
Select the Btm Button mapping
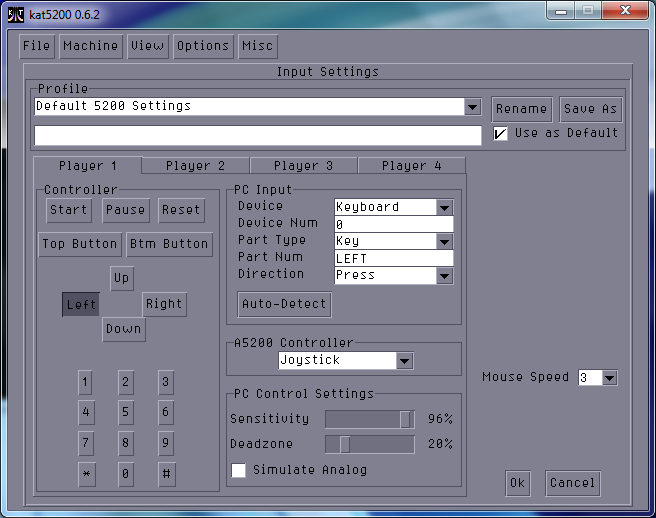coord(169,244)
